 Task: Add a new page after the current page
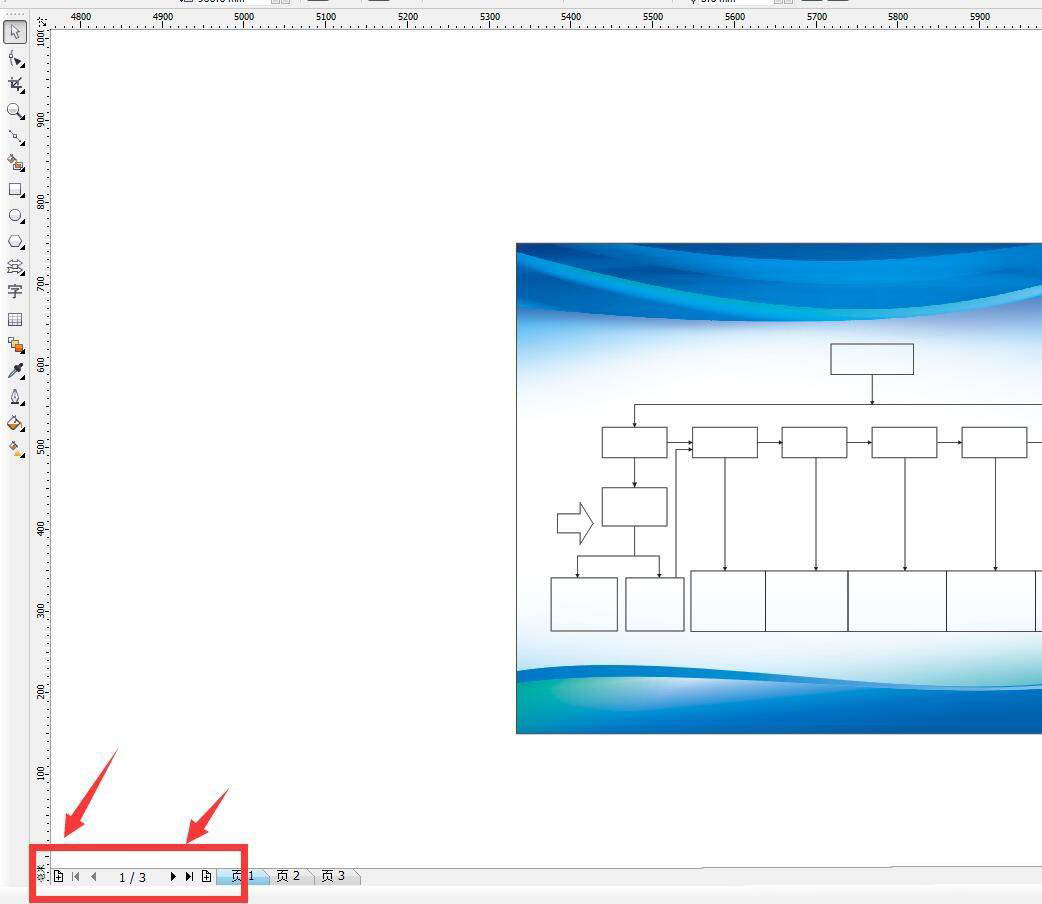[206, 877]
